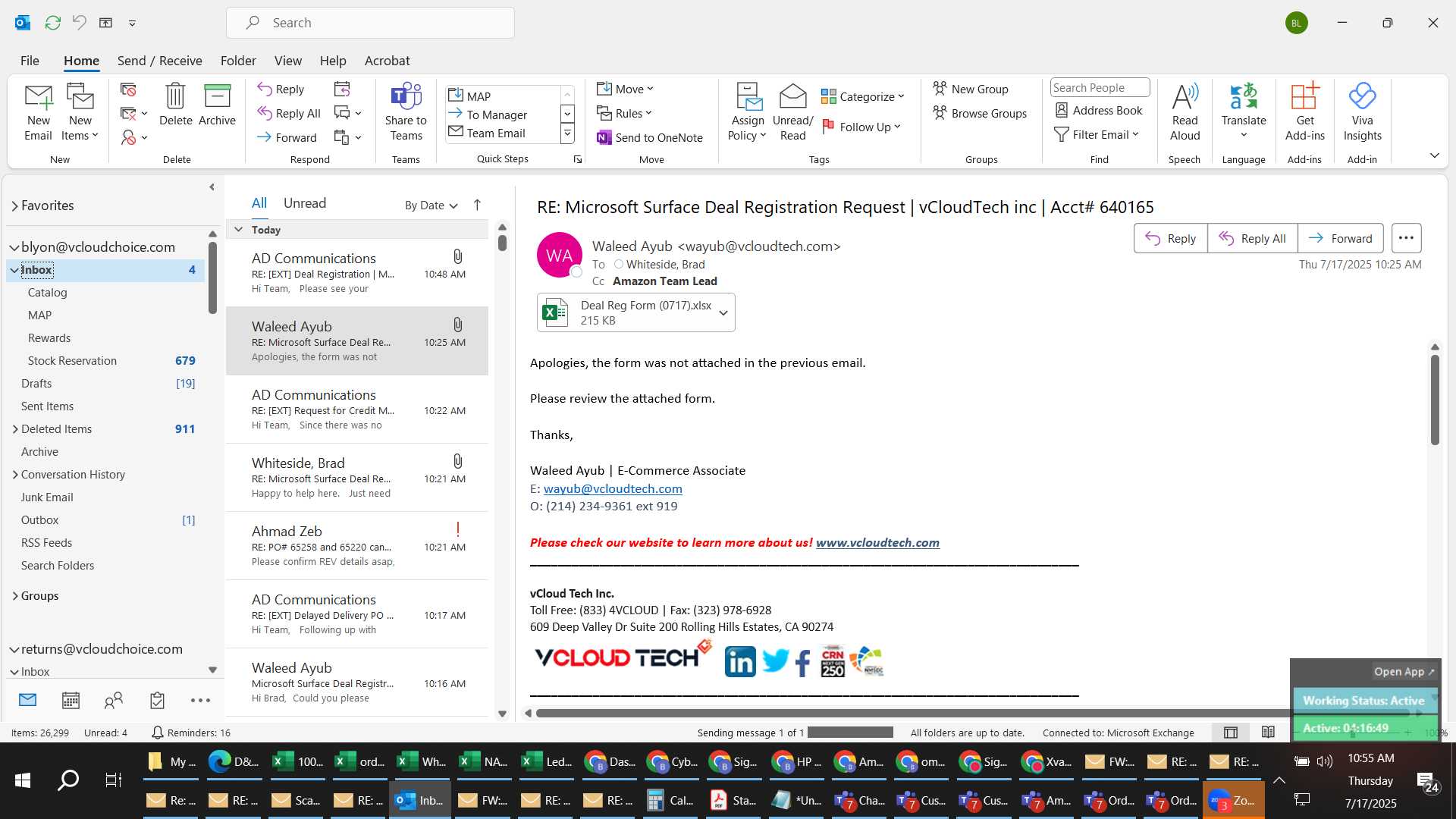Switch to Reading view in status bar

tap(1268, 733)
